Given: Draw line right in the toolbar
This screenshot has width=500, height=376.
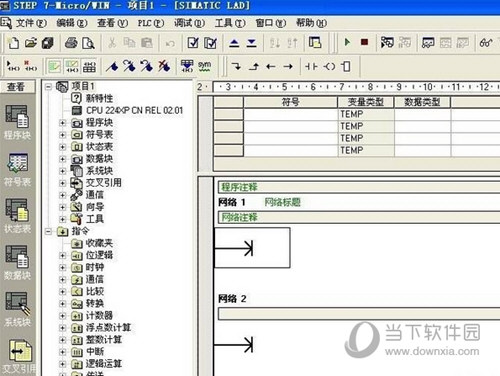Looking at the screenshot, I should 288,67.
